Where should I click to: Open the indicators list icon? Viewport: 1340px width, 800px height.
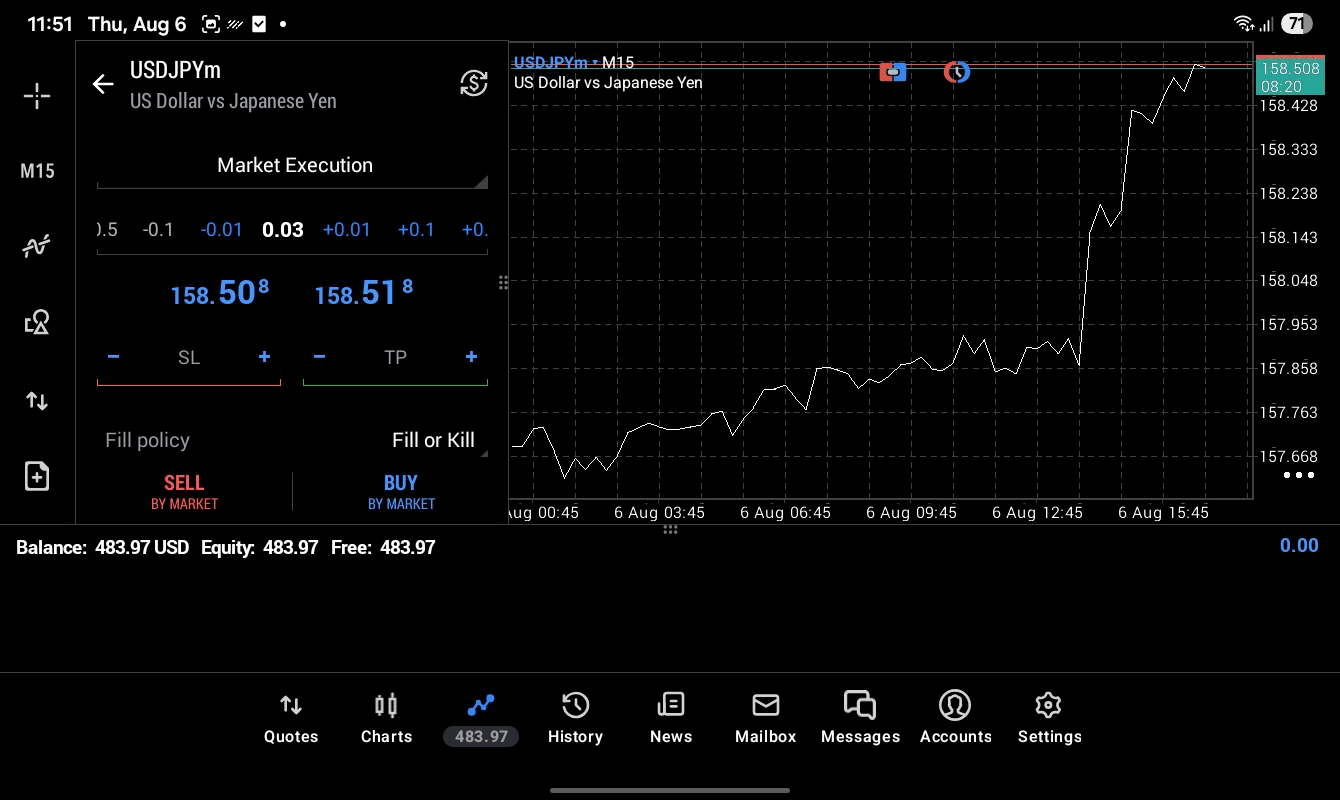(37, 246)
